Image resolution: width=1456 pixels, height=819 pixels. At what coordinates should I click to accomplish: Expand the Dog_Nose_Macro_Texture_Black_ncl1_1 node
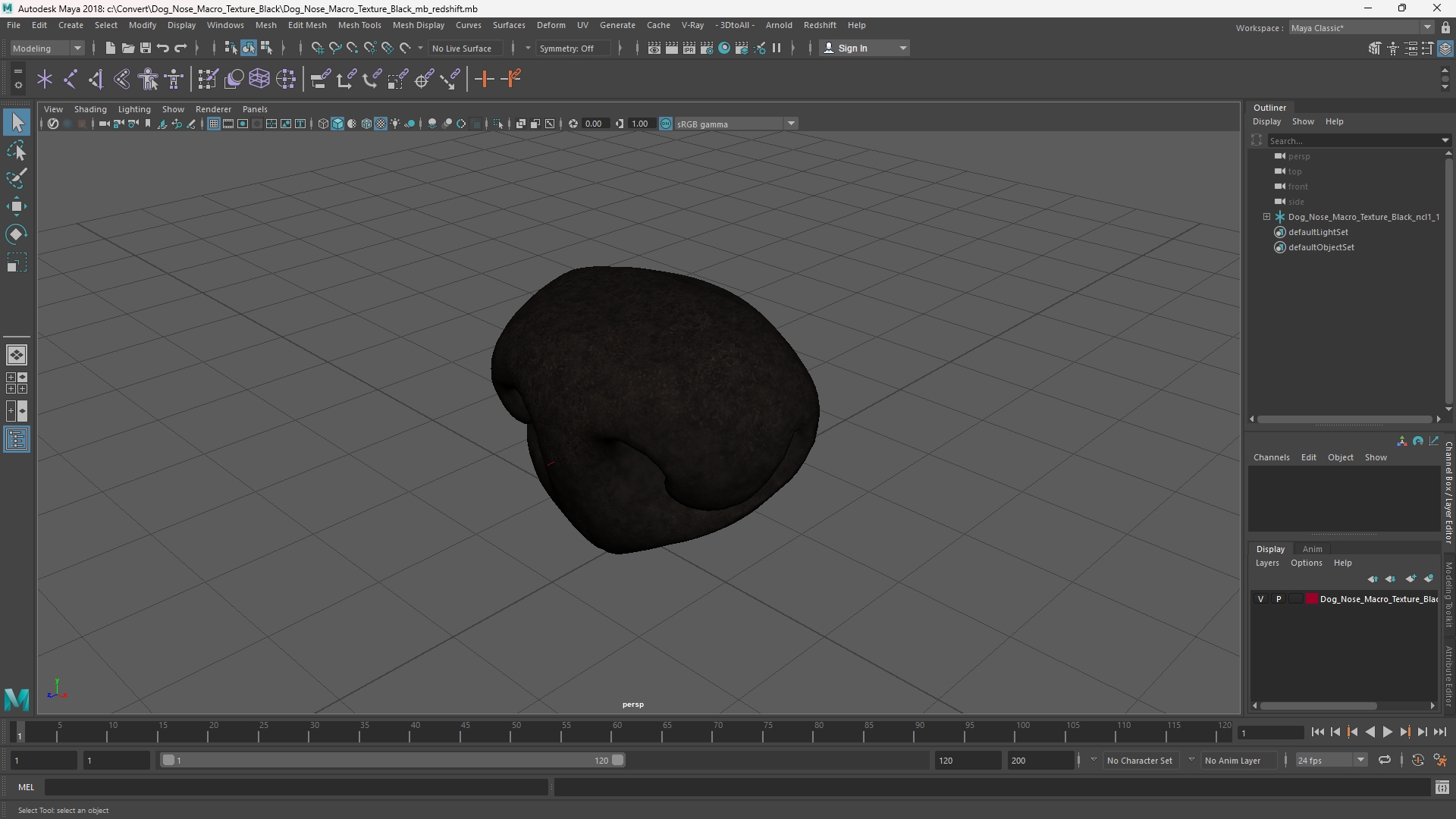click(x=1266, y=217)
